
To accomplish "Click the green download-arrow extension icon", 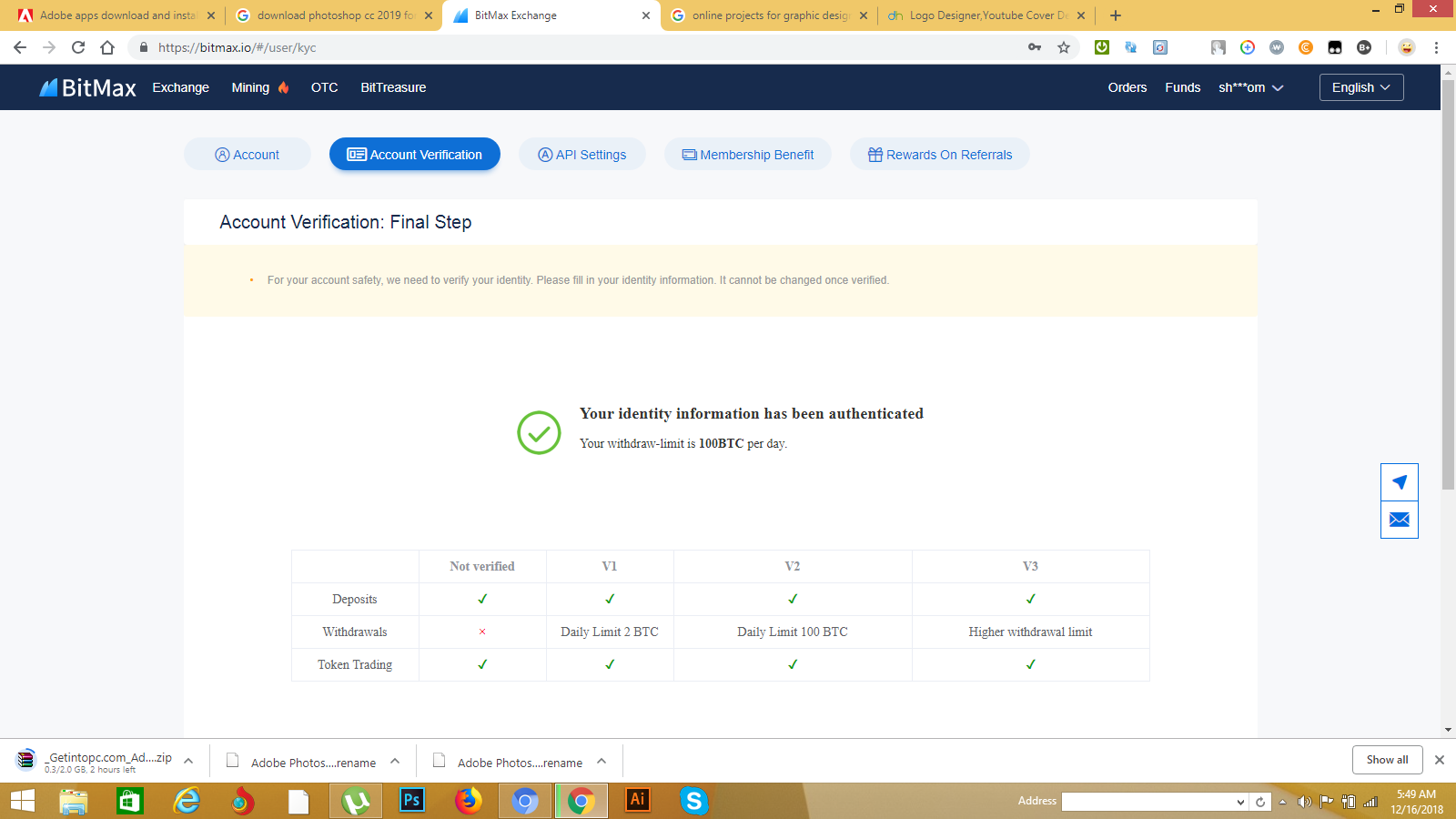I will tap(1102, 47).
